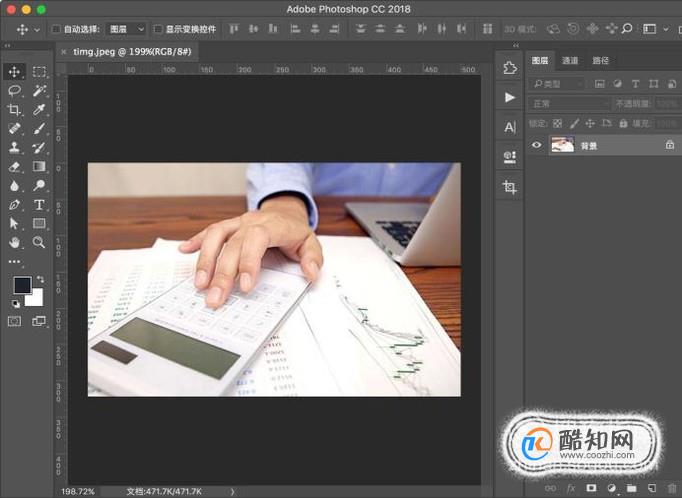Image resolution: width=682 pixels, height=498 pixels.
Task: Select the Lasso tool
Action: point(14,90)
